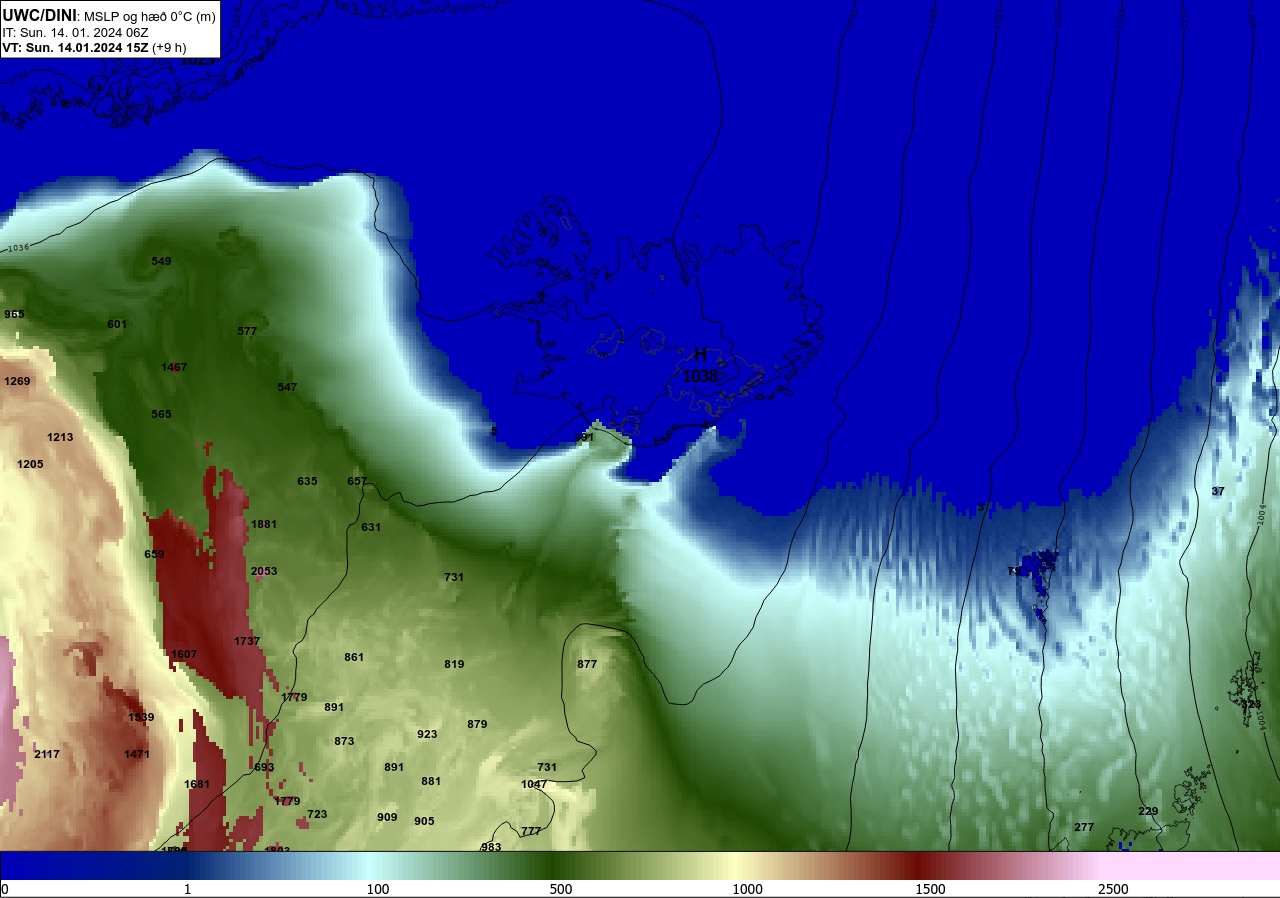This screenshot has height=898, width=1280.
Task: Click the 1038 pressure value under H
Action: pyautogui.click(x=700, y=376)
